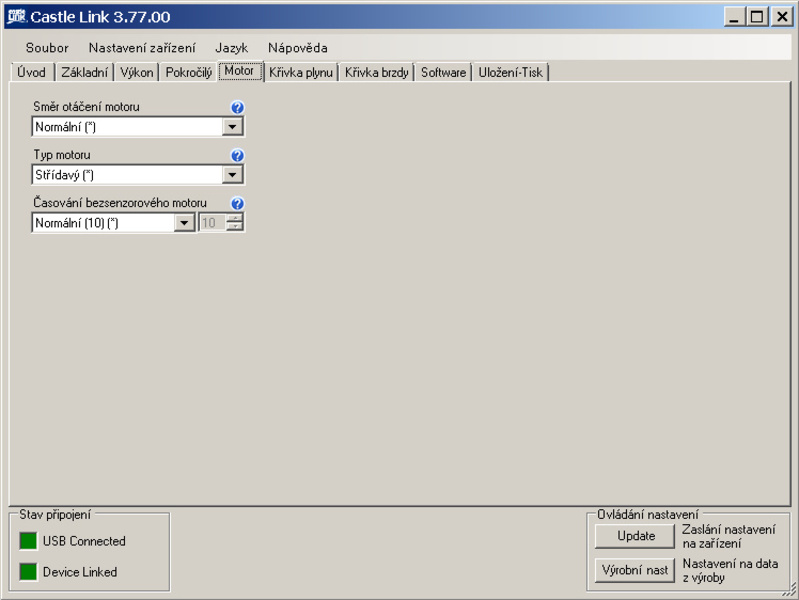Click the Typ motoru label
799x600 pixels.
pos(62,154)
